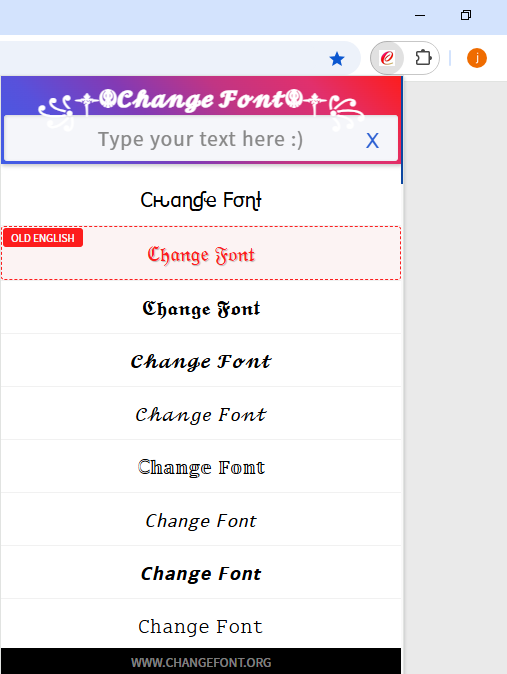Choose the bold blackletter 'Change Font' style
Screen dimensions: 507x674
tap(201, 308)
